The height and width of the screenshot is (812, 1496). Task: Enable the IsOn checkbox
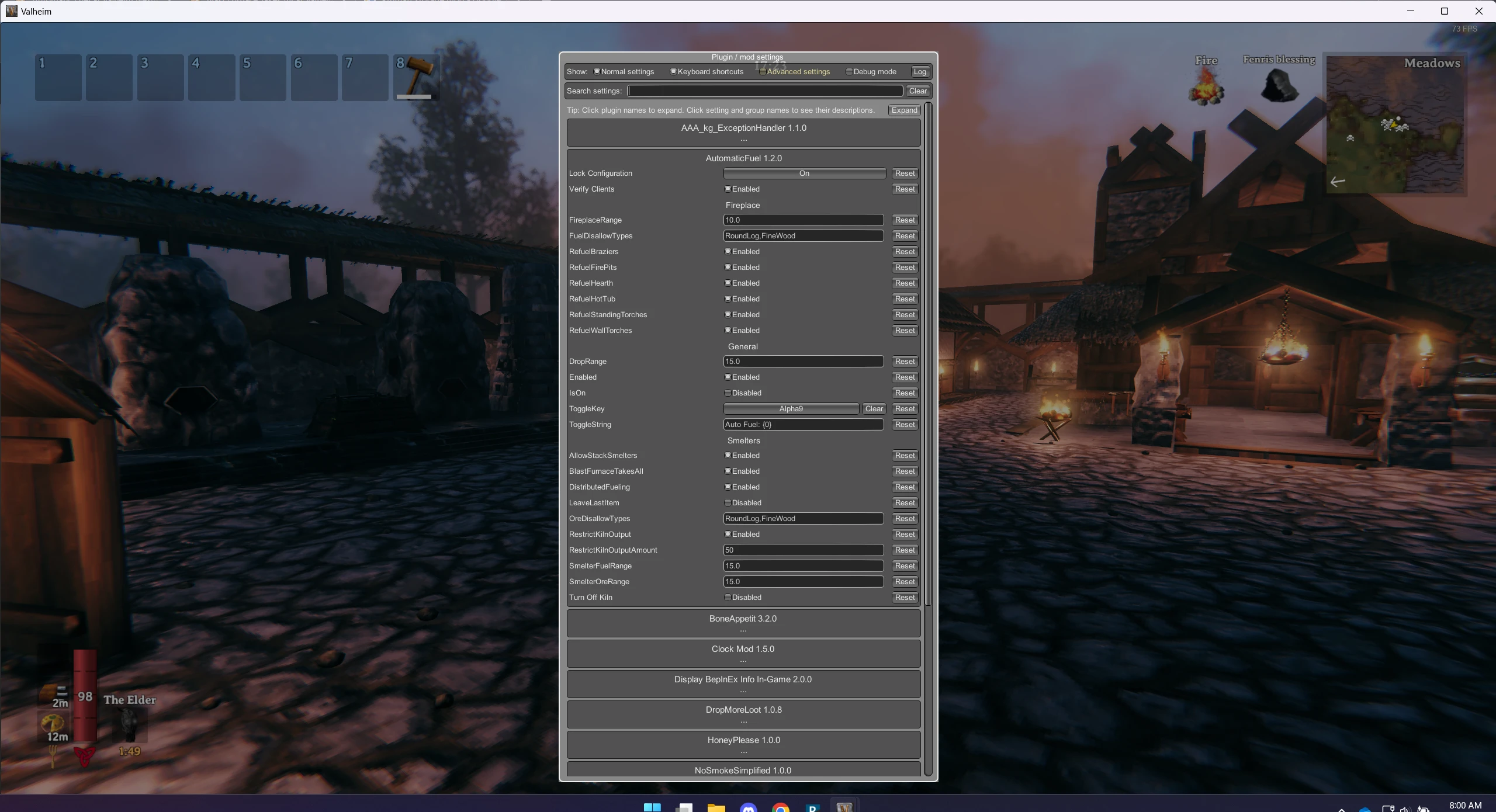(728, 393)
